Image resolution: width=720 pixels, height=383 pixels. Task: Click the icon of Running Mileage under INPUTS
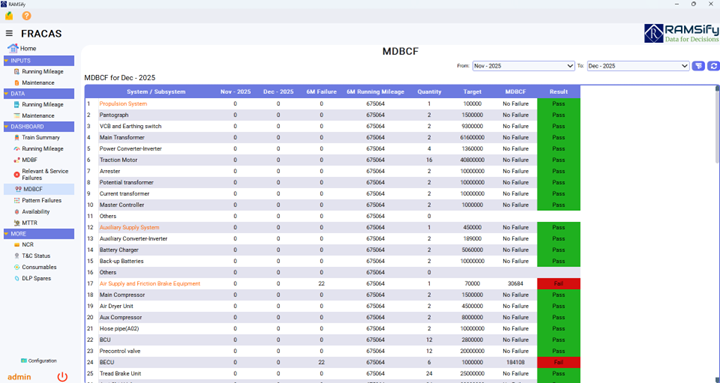[17, 72]
